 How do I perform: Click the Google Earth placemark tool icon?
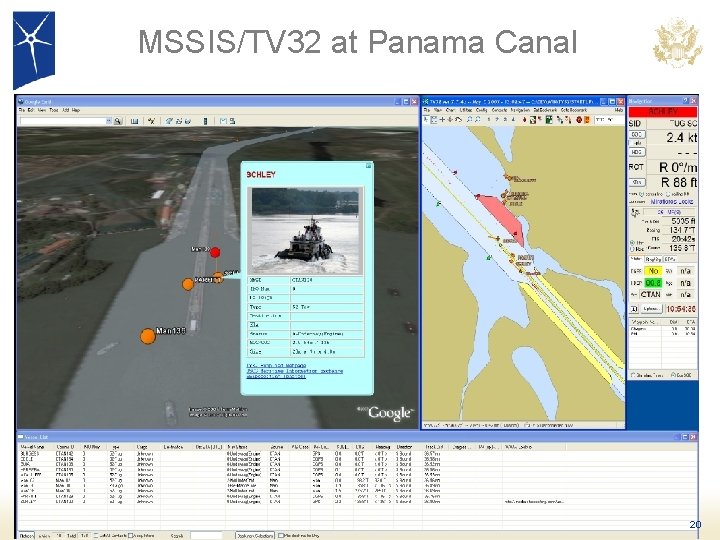coord(151,121)
